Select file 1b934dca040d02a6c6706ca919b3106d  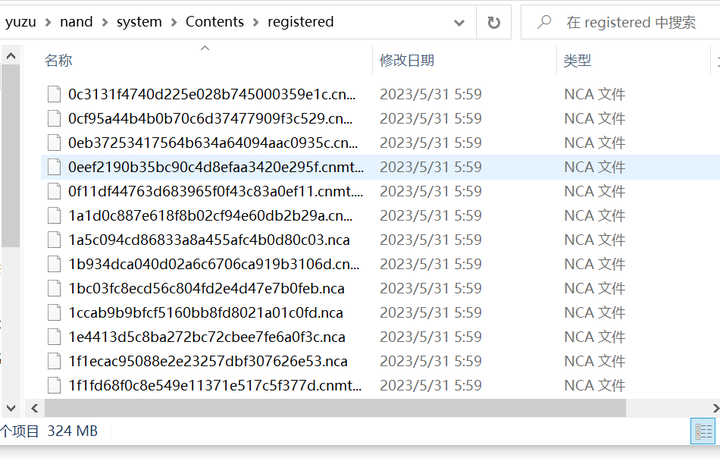click(214, 264)
